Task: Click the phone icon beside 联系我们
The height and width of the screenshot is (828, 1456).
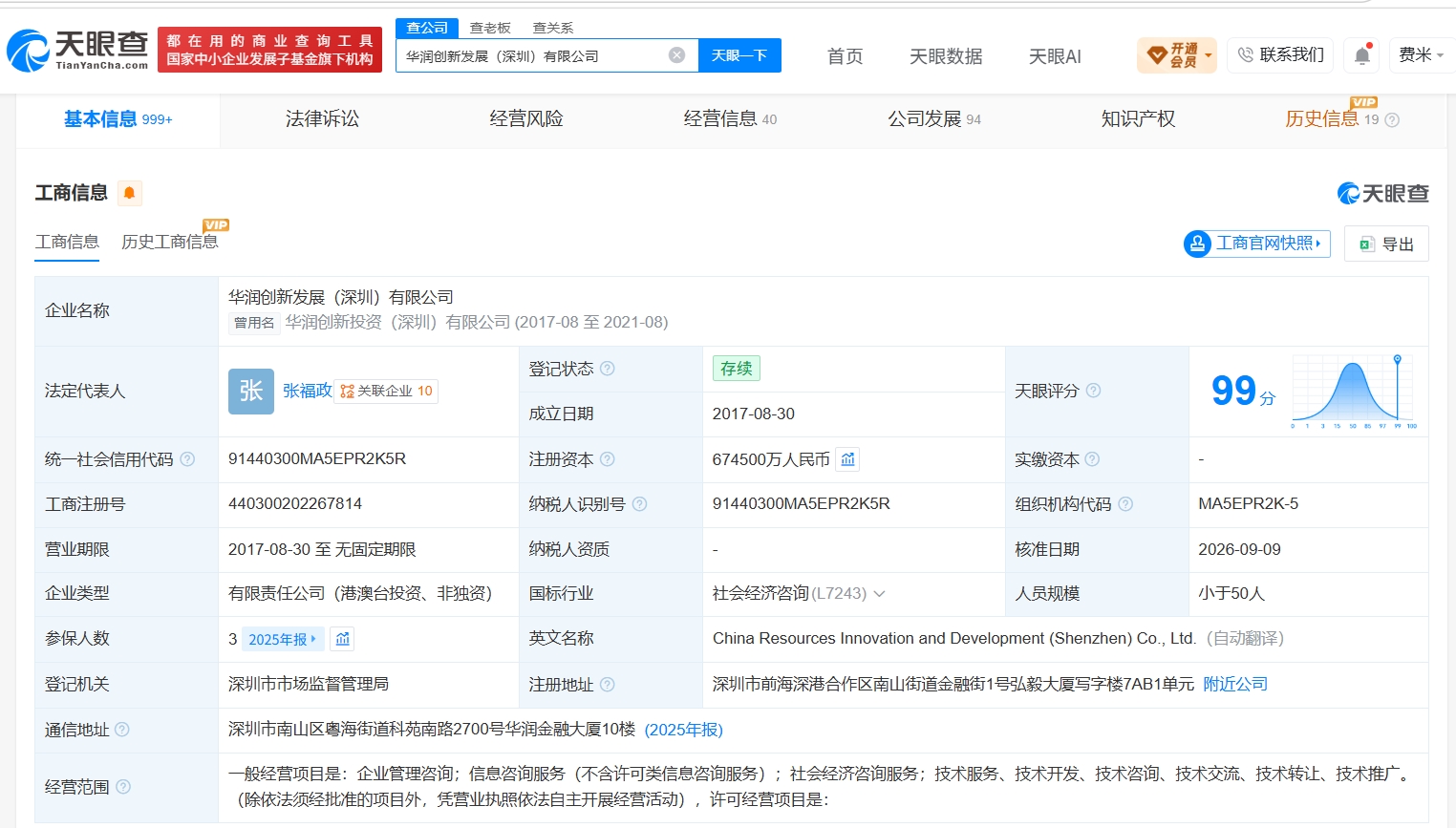Action: (x=1245, y=55)
